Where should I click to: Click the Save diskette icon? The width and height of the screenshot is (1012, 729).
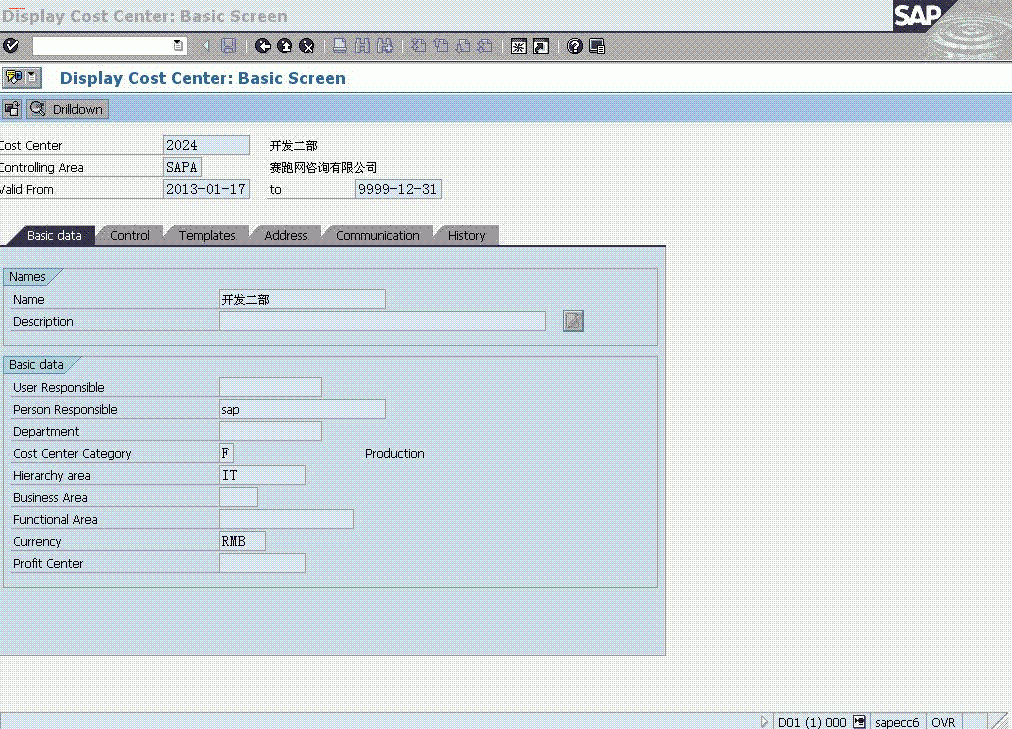pos(228,46)
